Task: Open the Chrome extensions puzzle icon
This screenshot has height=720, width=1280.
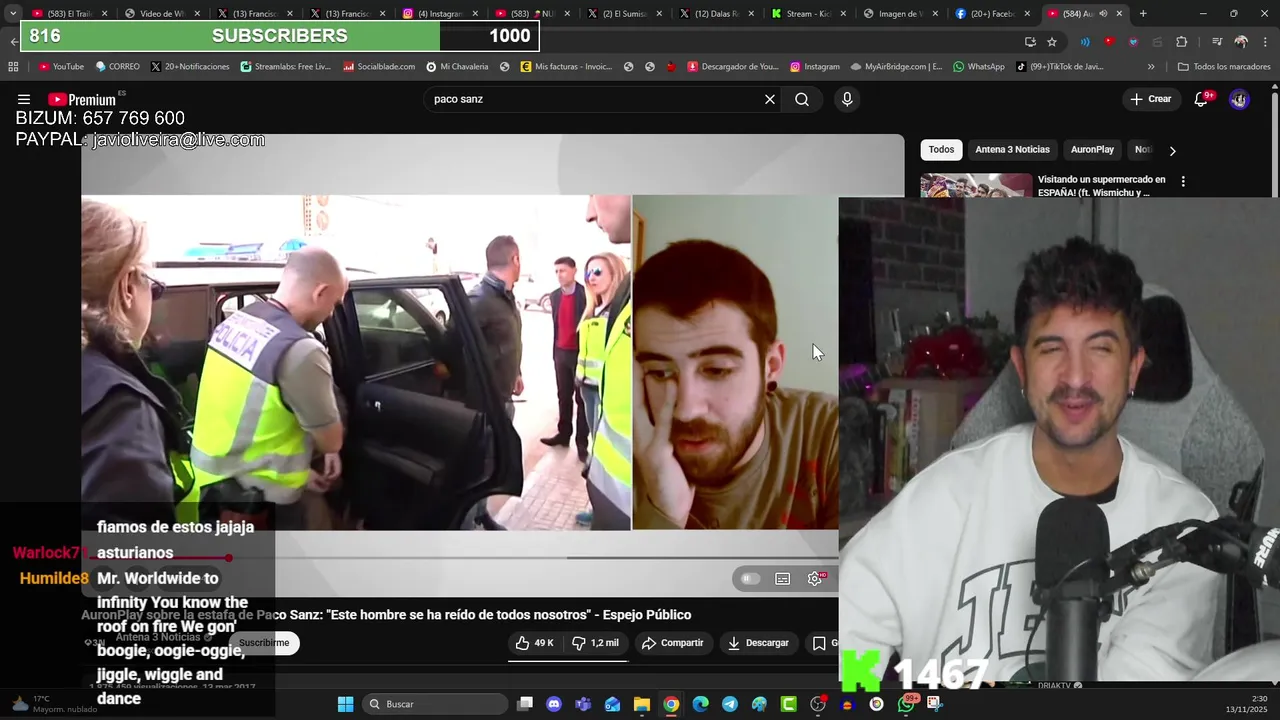Action: [1182, 42]
